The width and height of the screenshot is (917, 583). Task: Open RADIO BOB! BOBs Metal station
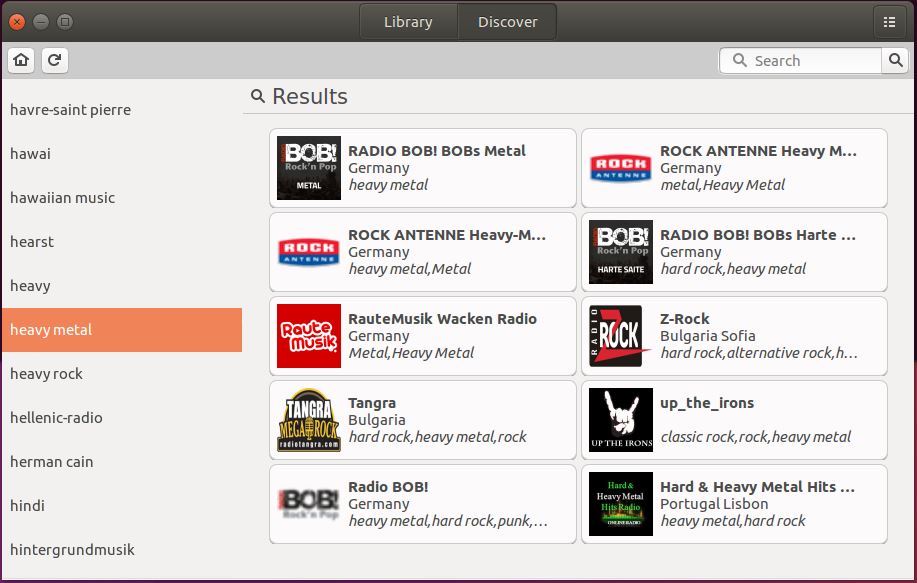tap(436, 151)
